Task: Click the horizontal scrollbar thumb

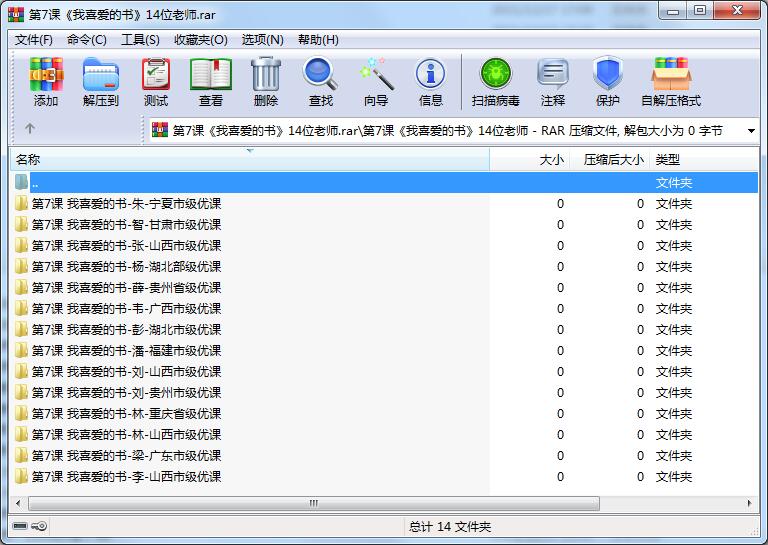Action: point(313,503)
